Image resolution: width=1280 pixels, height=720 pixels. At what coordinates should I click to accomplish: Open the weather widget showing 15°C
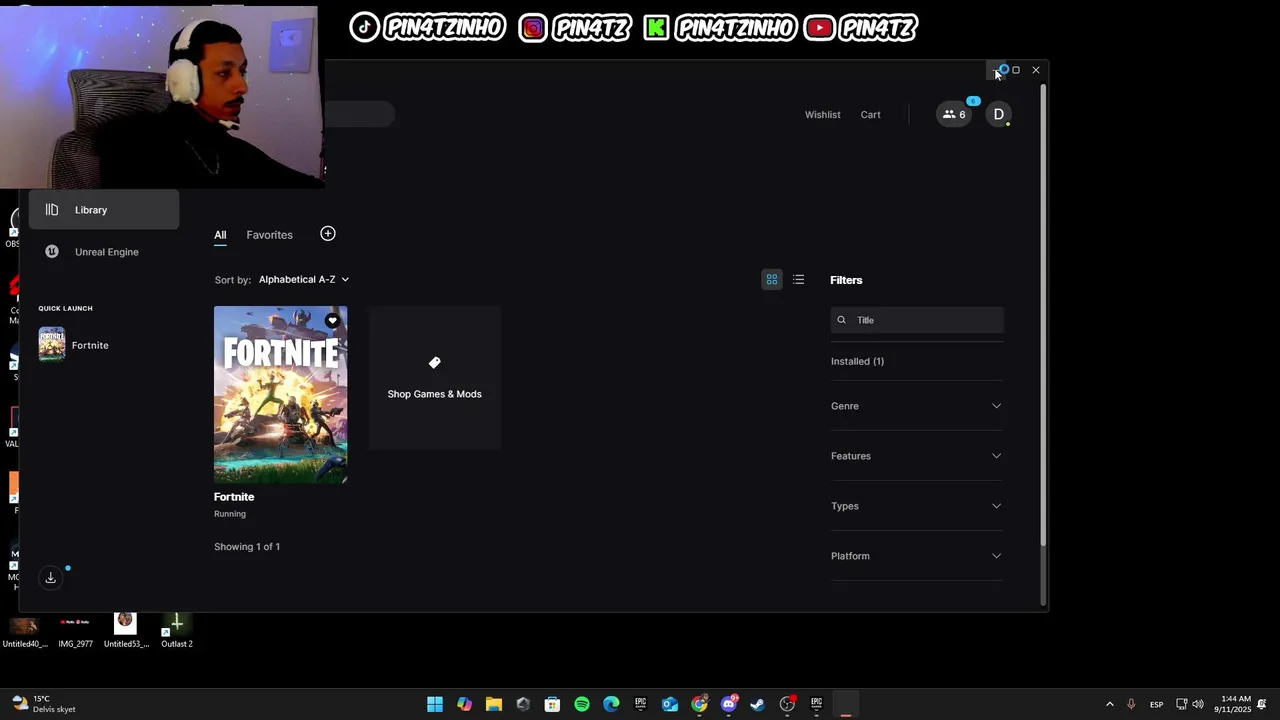point(46,704)
